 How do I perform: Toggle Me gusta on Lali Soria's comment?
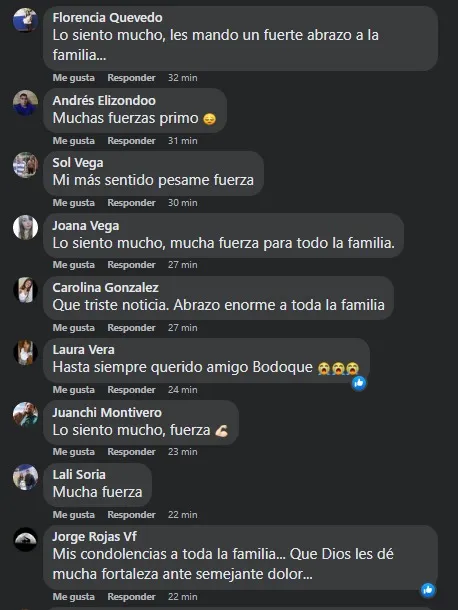point(74,515)
